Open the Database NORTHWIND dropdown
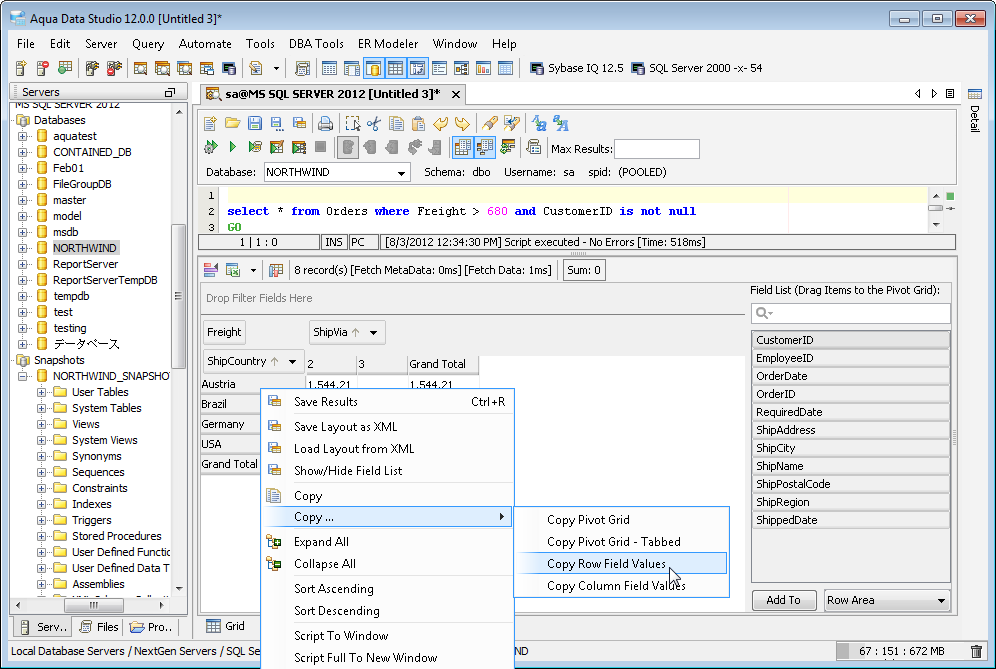Screen dimensions: 996x669 coord(402,173)
